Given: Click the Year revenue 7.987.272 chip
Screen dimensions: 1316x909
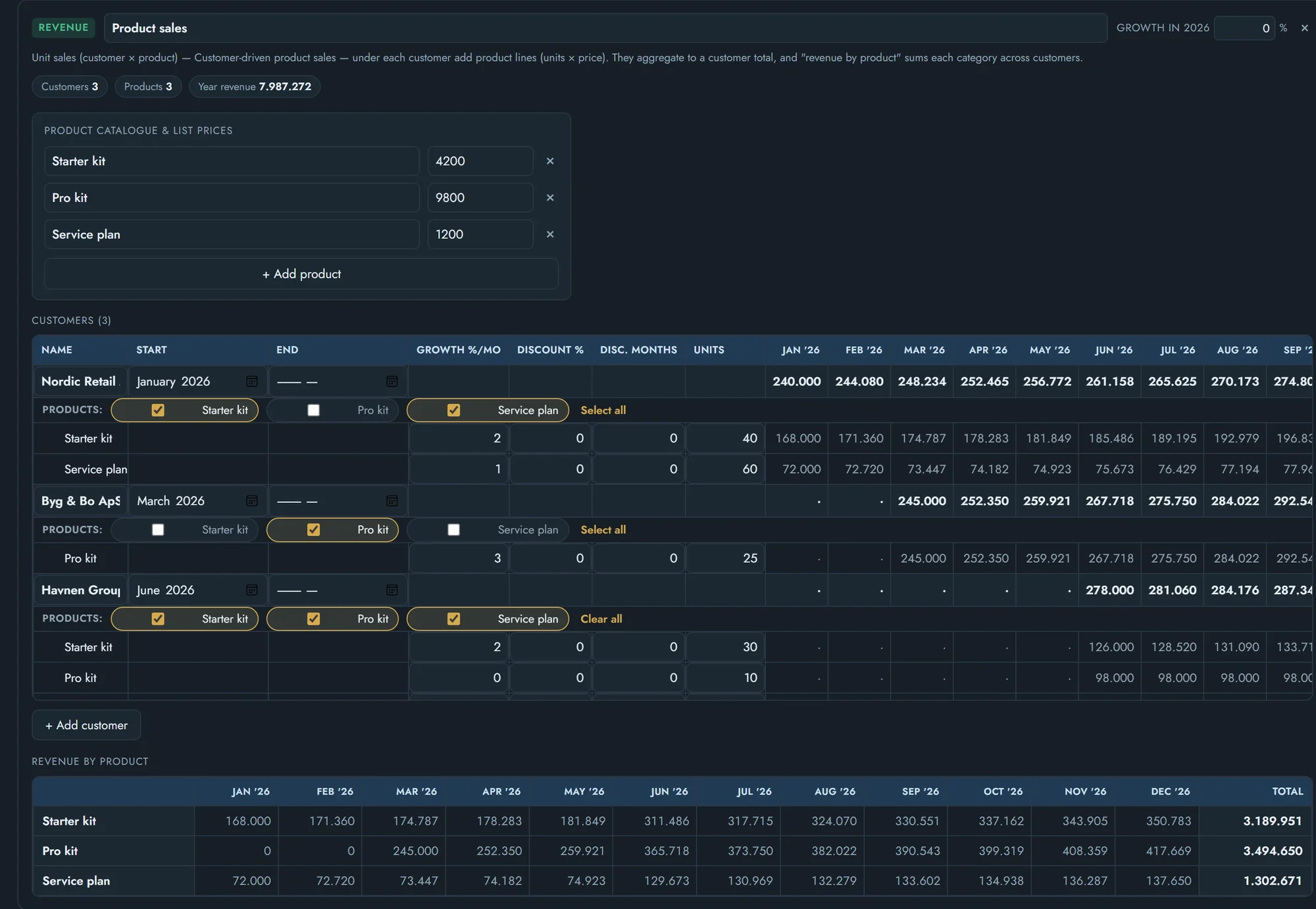Looking at the screenshot, I should click(255, 87).
